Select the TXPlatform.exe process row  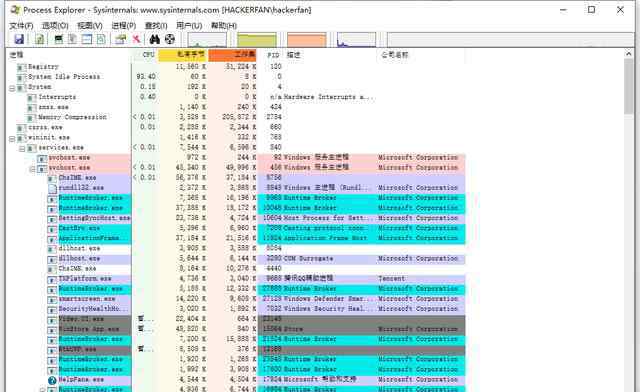point(236,279)
